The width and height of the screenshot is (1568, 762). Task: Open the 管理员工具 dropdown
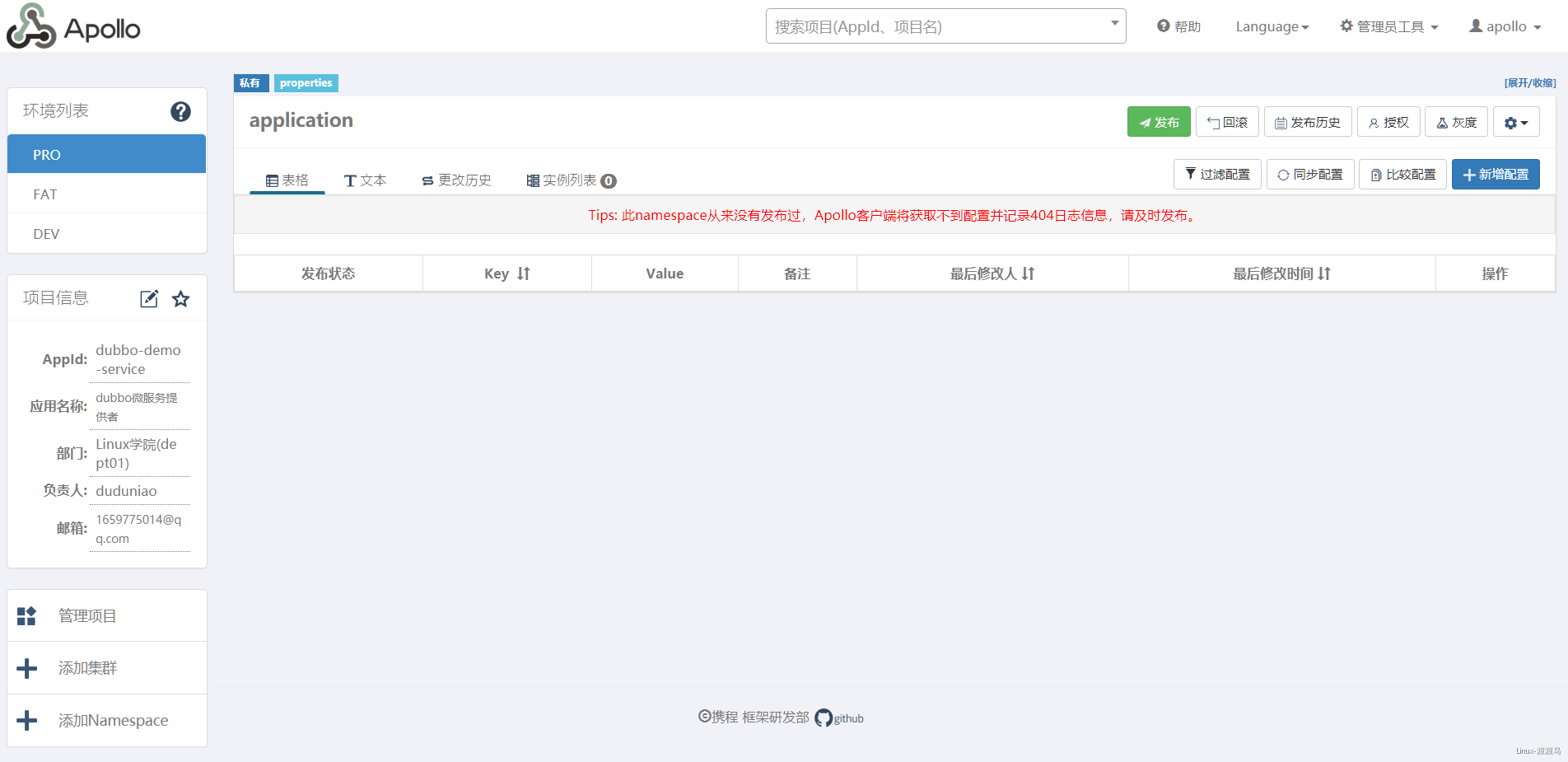(1389, 26)
